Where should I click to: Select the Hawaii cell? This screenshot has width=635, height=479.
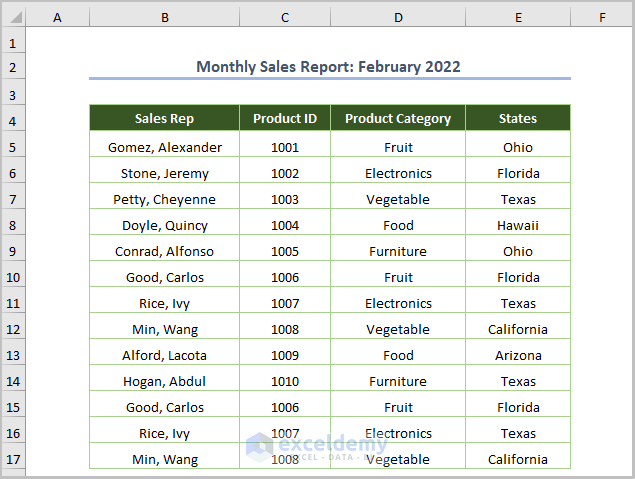[x=518, y=225]
